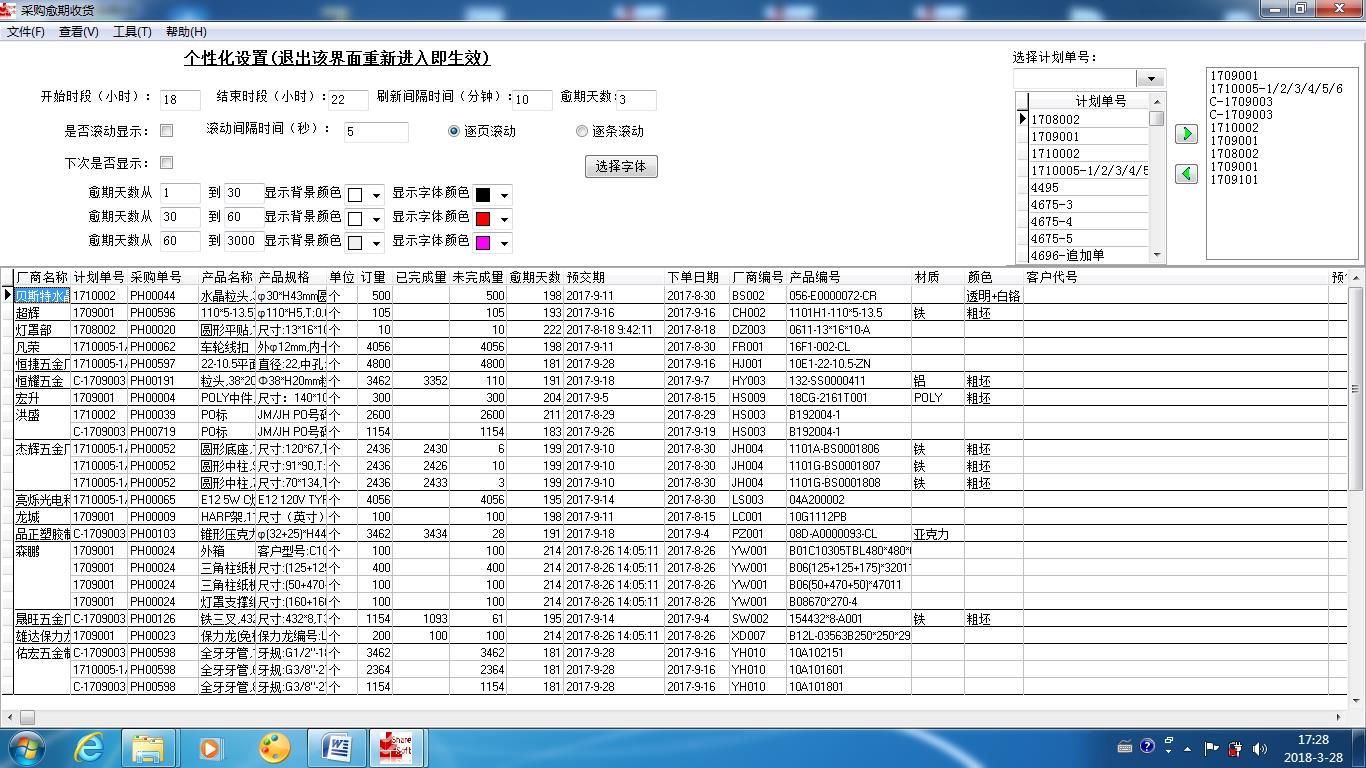This screenshot has width=1366, height=768.
Task: Click the application icon in the title bar
Action: tap(9, 9)
